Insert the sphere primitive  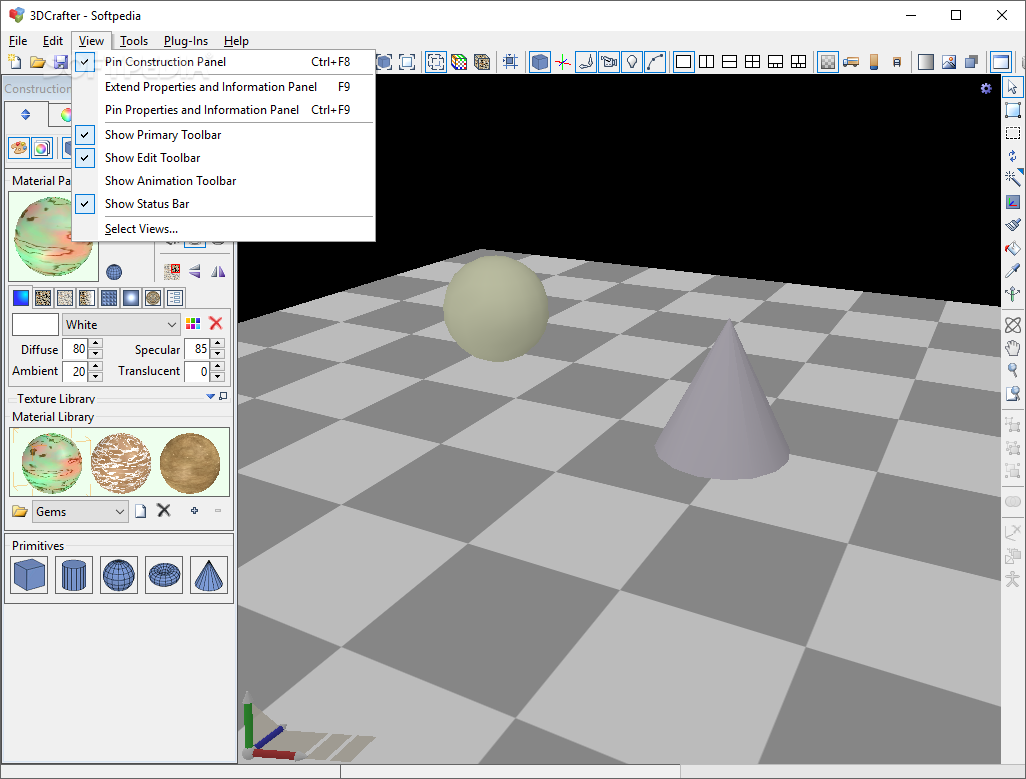coord(118,575)
